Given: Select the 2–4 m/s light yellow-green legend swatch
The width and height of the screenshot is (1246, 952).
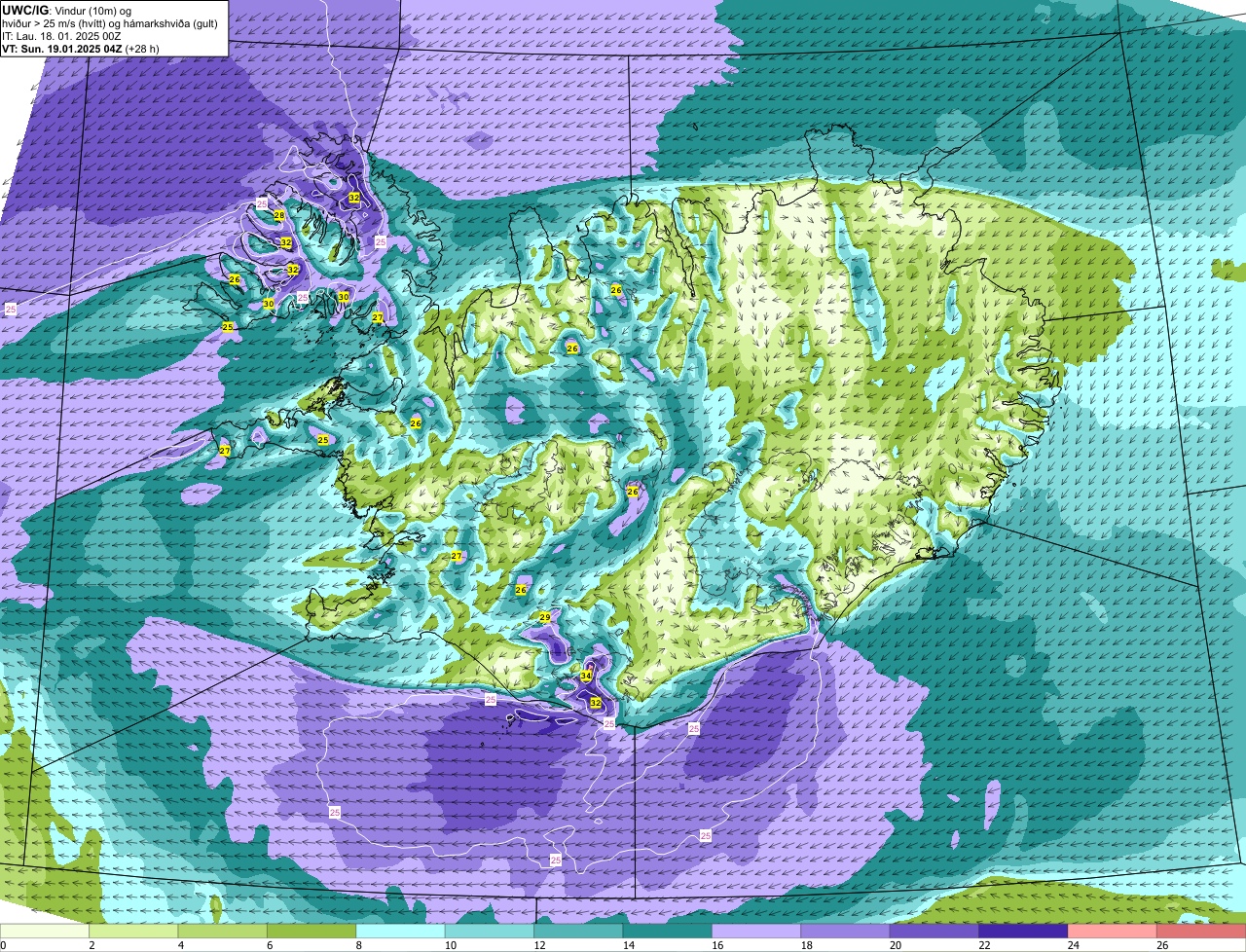Looking at the screenshot, I should (x=133, y=932).
